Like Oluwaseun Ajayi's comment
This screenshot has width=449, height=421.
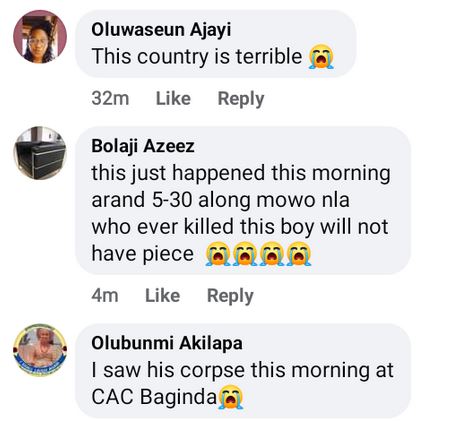(173, 98)
